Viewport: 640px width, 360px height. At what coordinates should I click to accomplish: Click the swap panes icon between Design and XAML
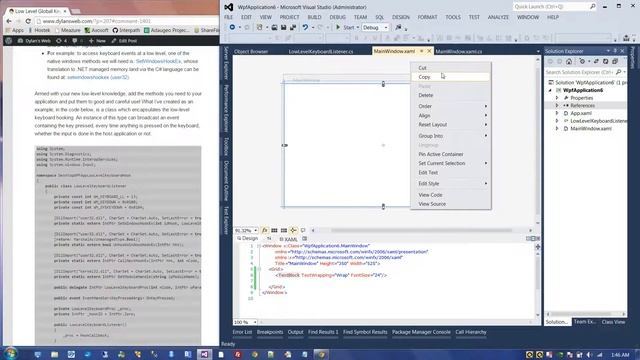point(269,239)
